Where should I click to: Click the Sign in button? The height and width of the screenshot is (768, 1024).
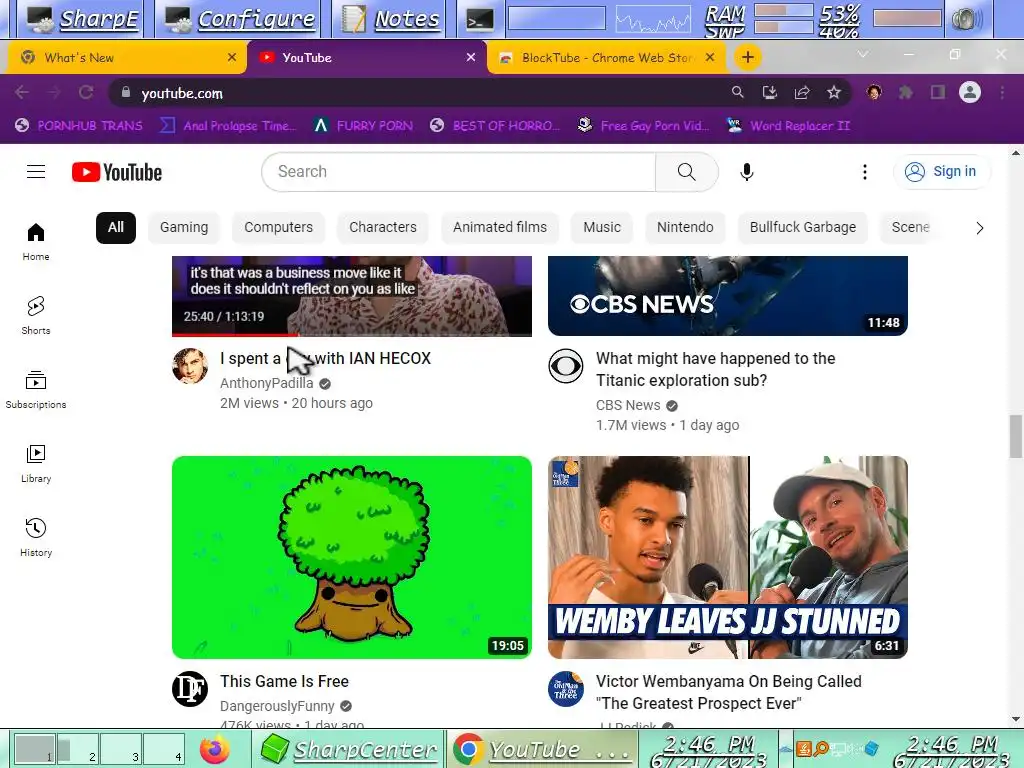coord(942,172)
